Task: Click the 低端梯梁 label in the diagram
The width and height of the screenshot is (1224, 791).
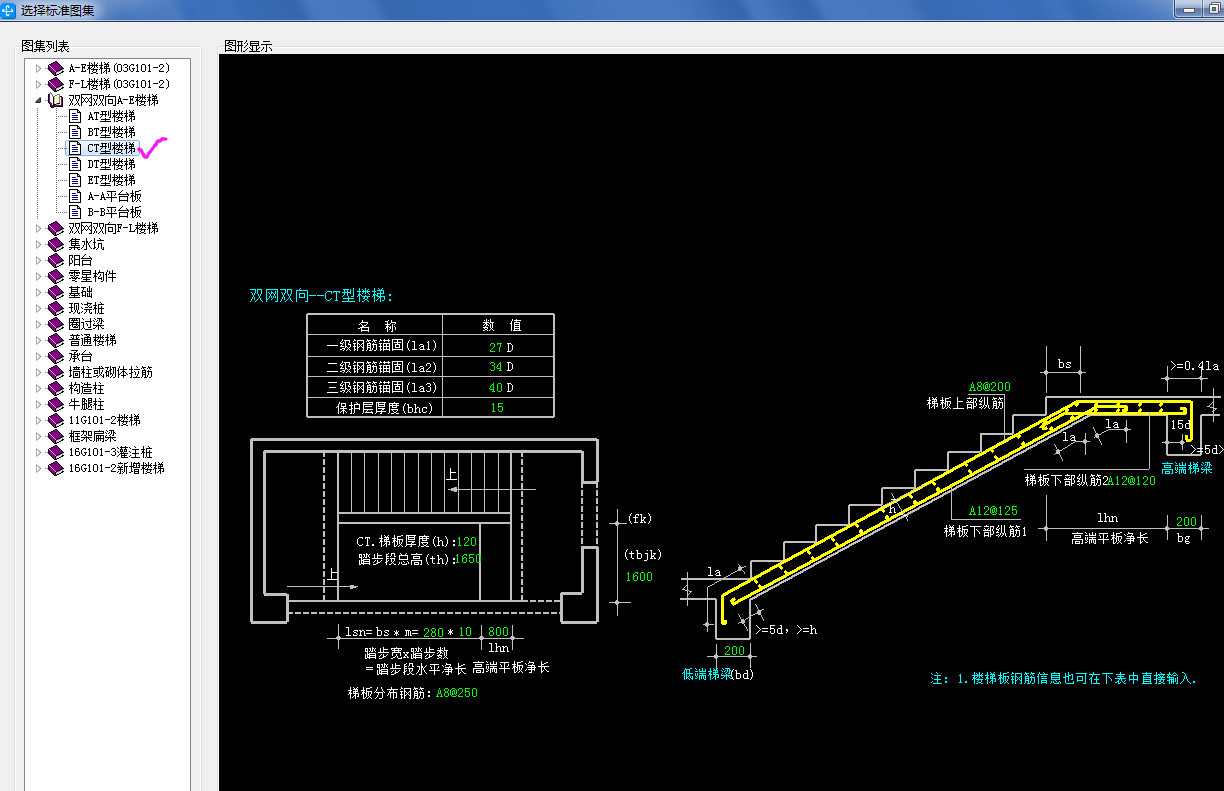Action: 706,674
